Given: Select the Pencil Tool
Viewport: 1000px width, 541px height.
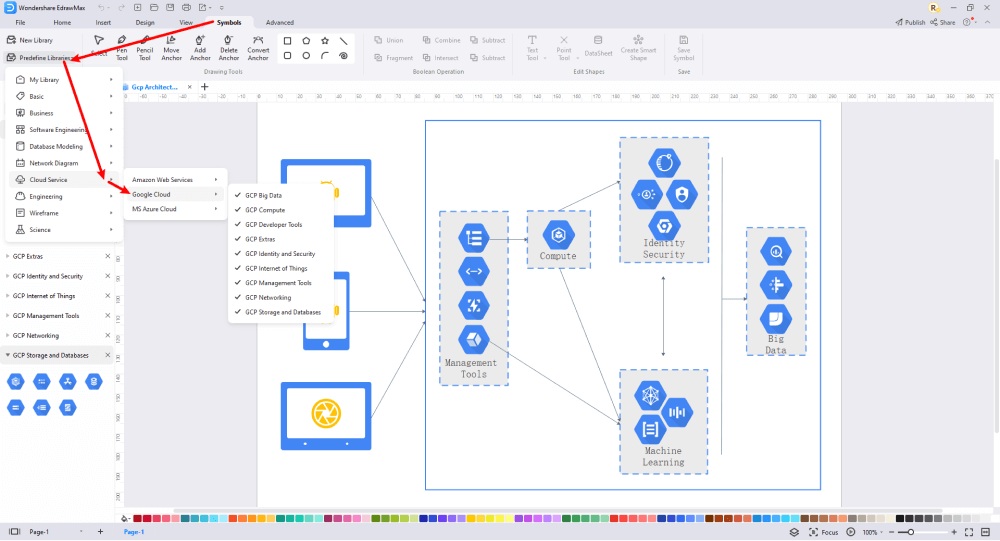Looking at the screenshot, I should pos(145,48).
